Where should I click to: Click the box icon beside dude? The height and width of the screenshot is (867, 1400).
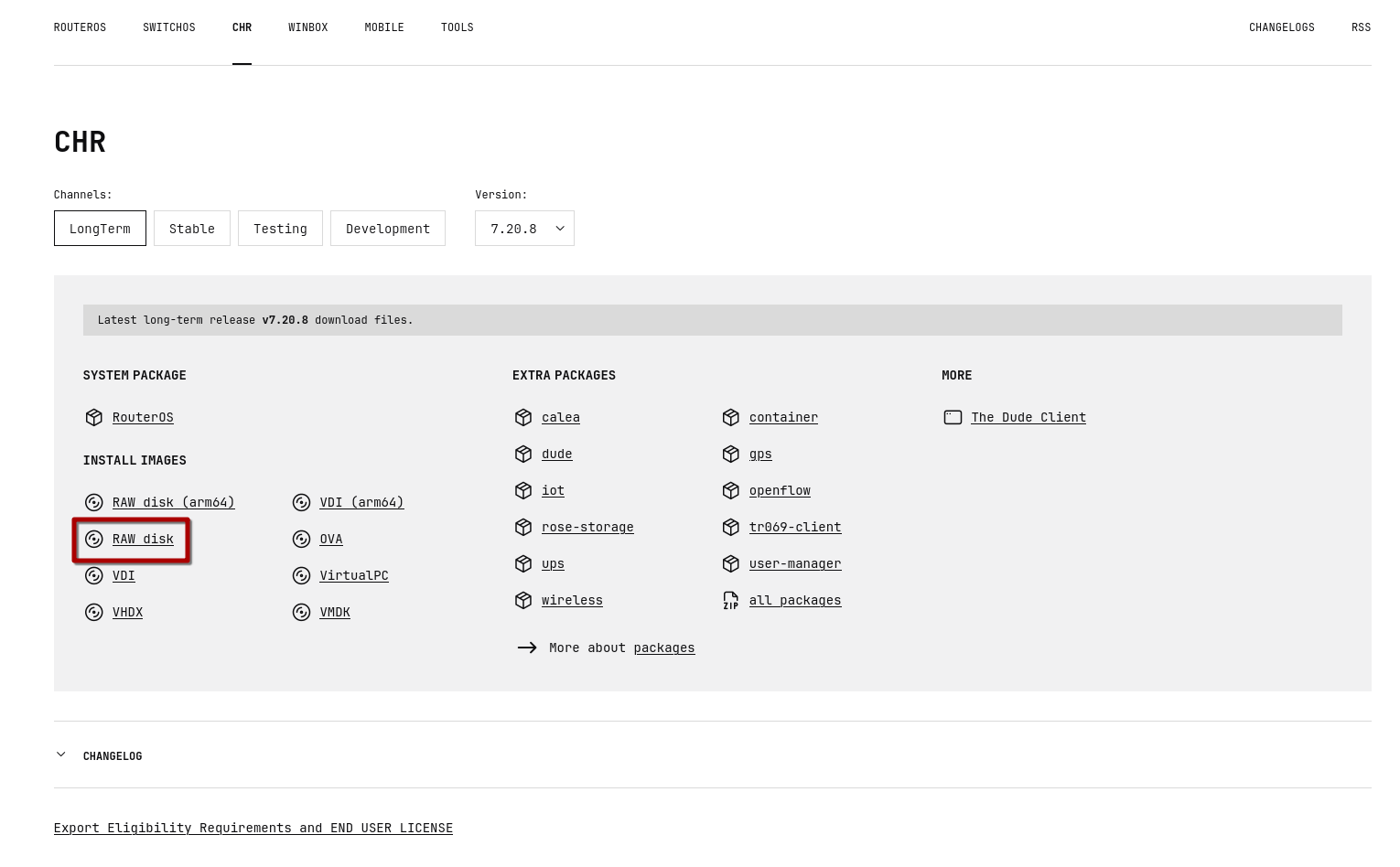(523, 454)
